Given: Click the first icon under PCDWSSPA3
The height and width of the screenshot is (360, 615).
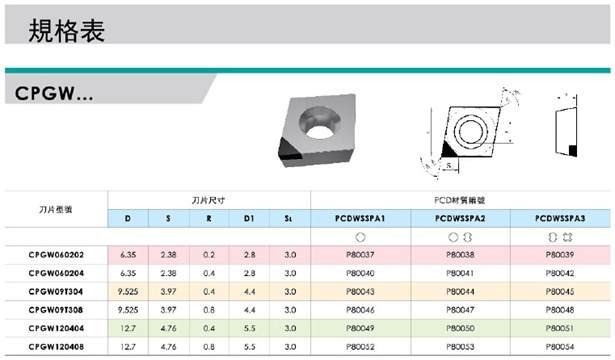Looking at the screenshot, I should [553, 237].
